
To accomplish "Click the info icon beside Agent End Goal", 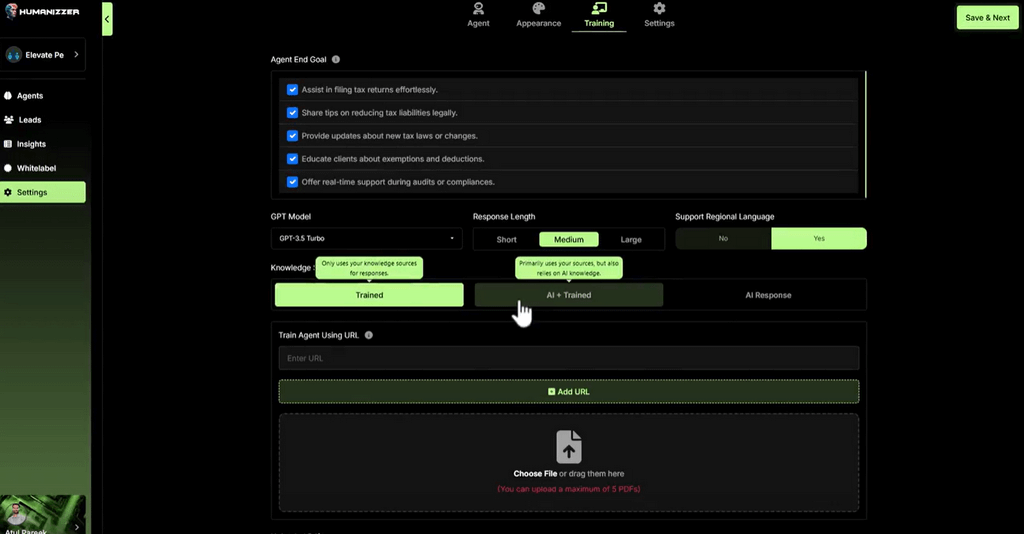I will [336, 60].
